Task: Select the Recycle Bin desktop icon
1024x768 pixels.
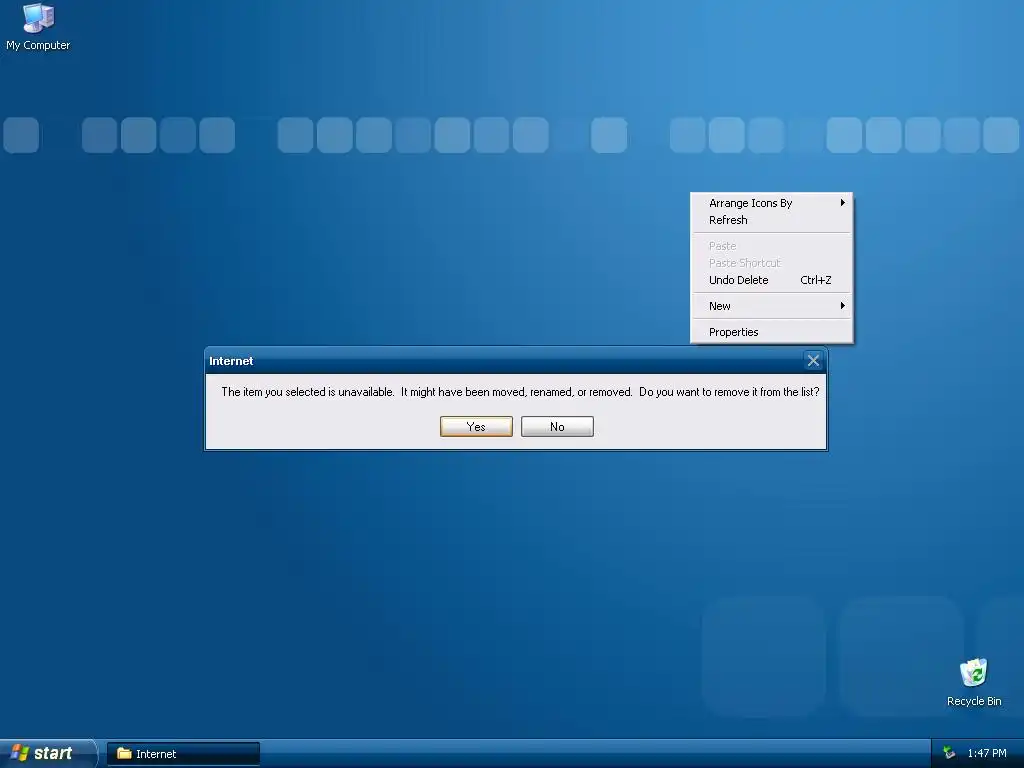Action: click(x=974, y=682)
